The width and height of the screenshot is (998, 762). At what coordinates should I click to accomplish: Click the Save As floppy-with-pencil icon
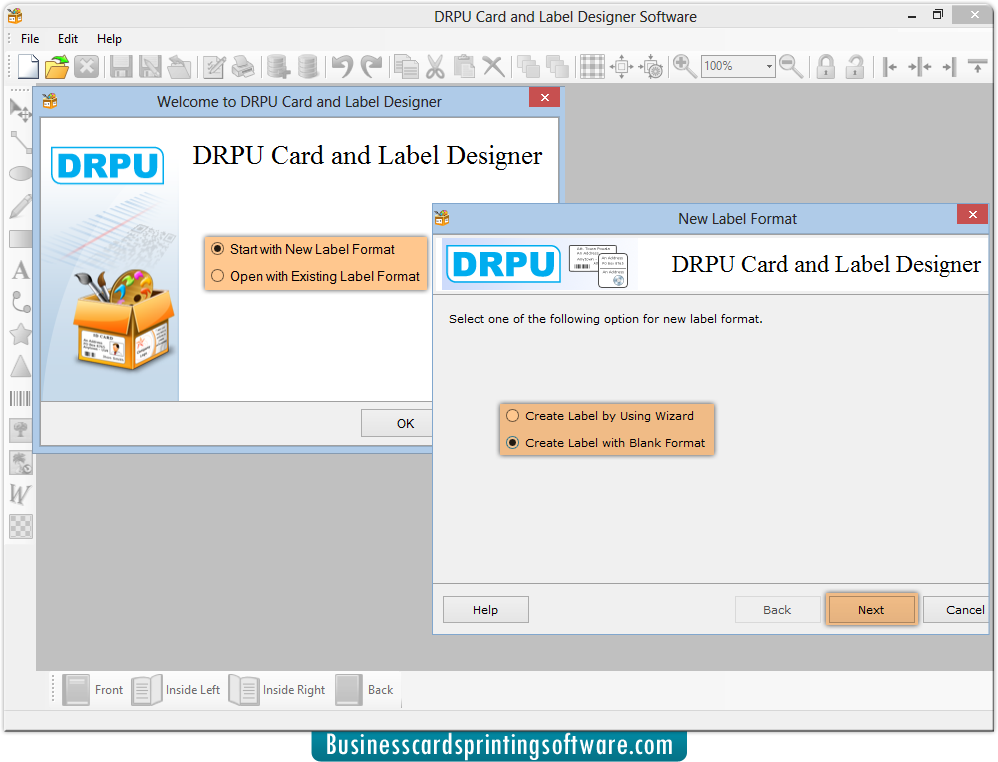pyautogui.click(x=150, y=66)
